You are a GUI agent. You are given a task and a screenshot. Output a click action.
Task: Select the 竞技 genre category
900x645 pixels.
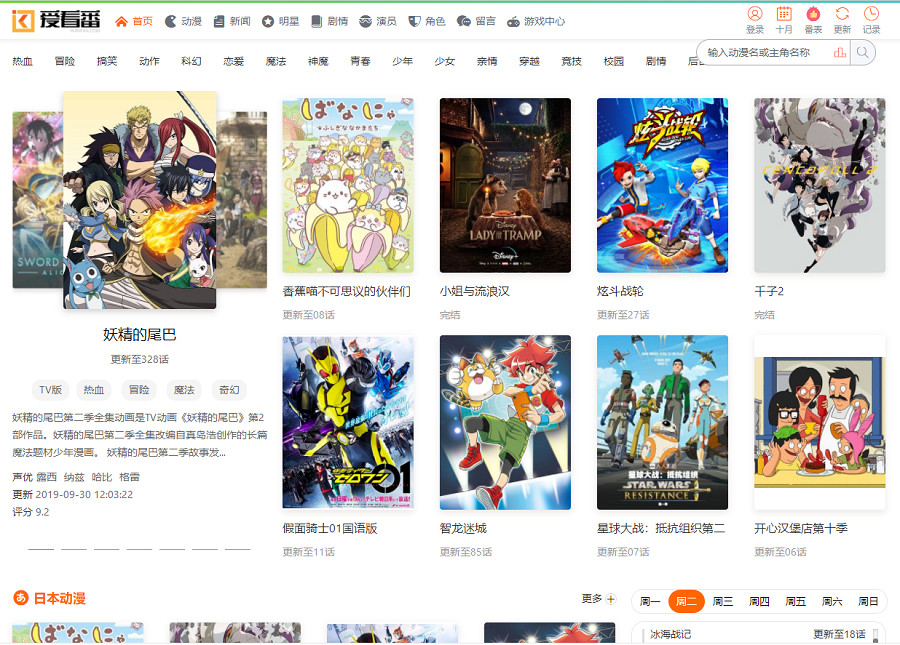(571, 61)
